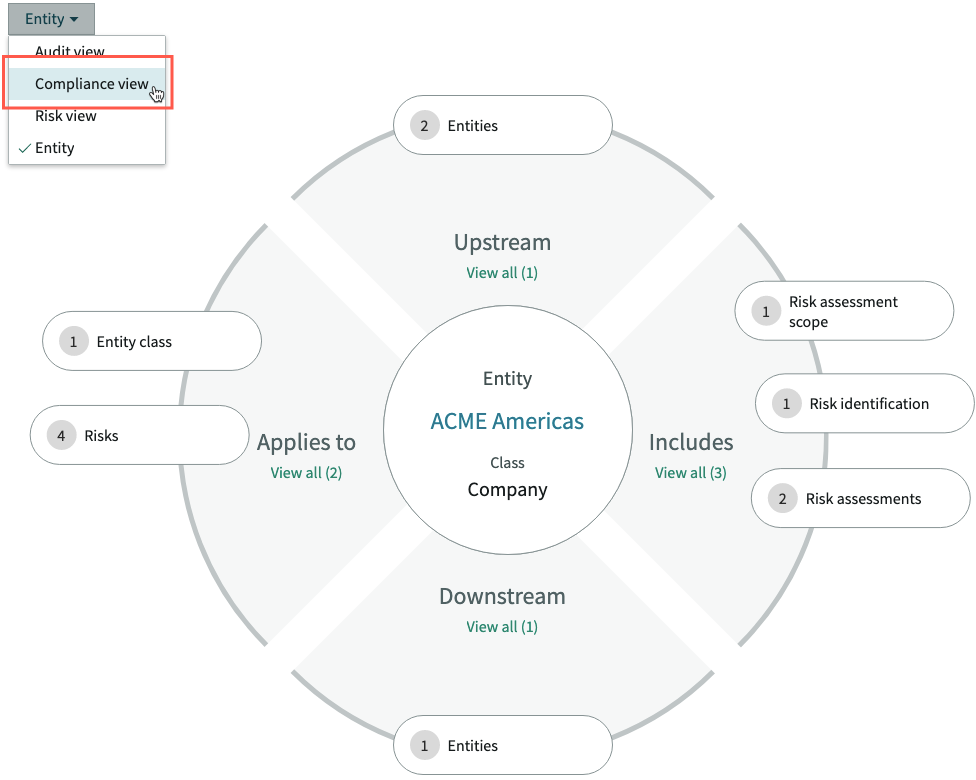This screenshot has width=976, height=780.
Task: Click the Downstream segment heading
Action: tap(502, 596)
